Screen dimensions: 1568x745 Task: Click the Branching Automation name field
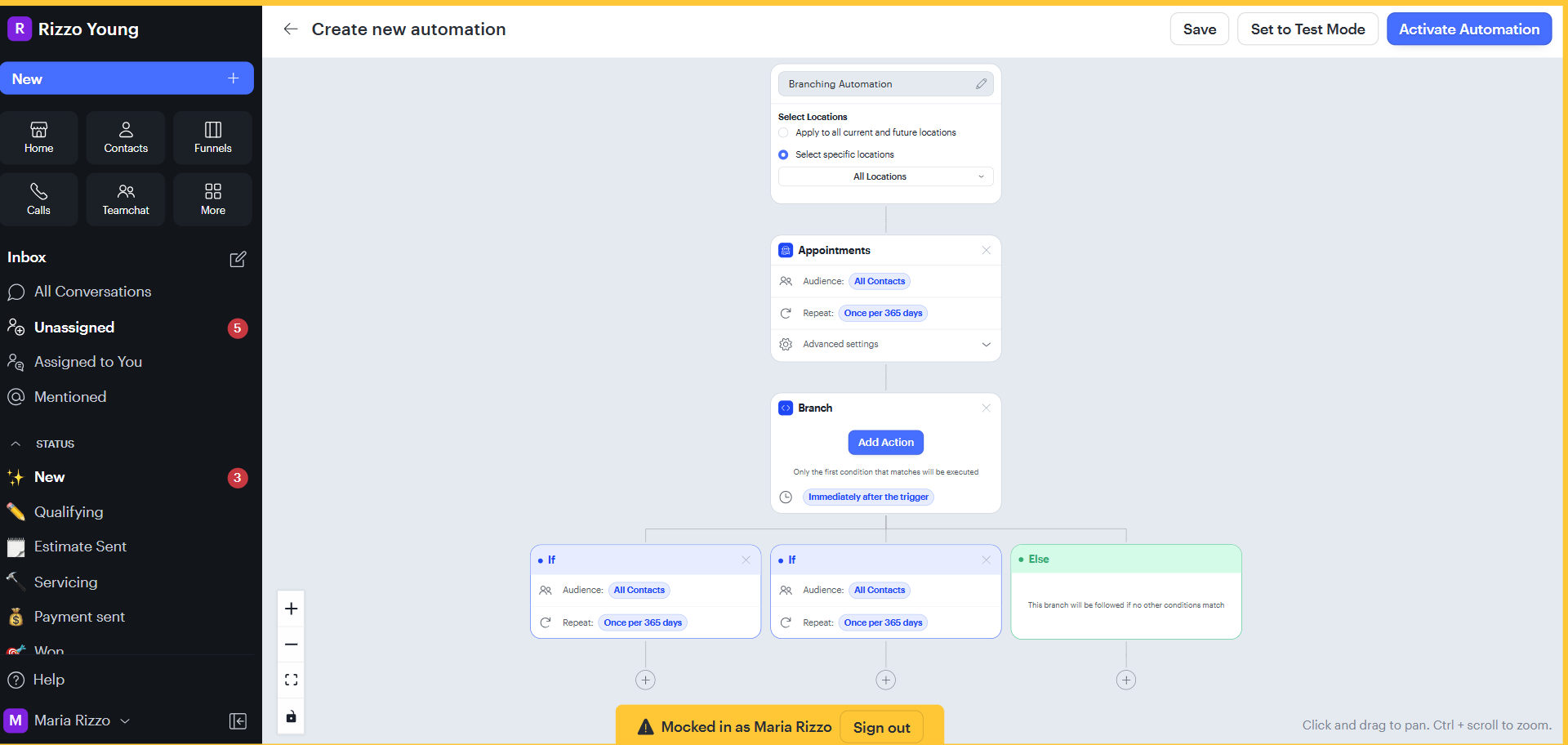click(886, 84)
